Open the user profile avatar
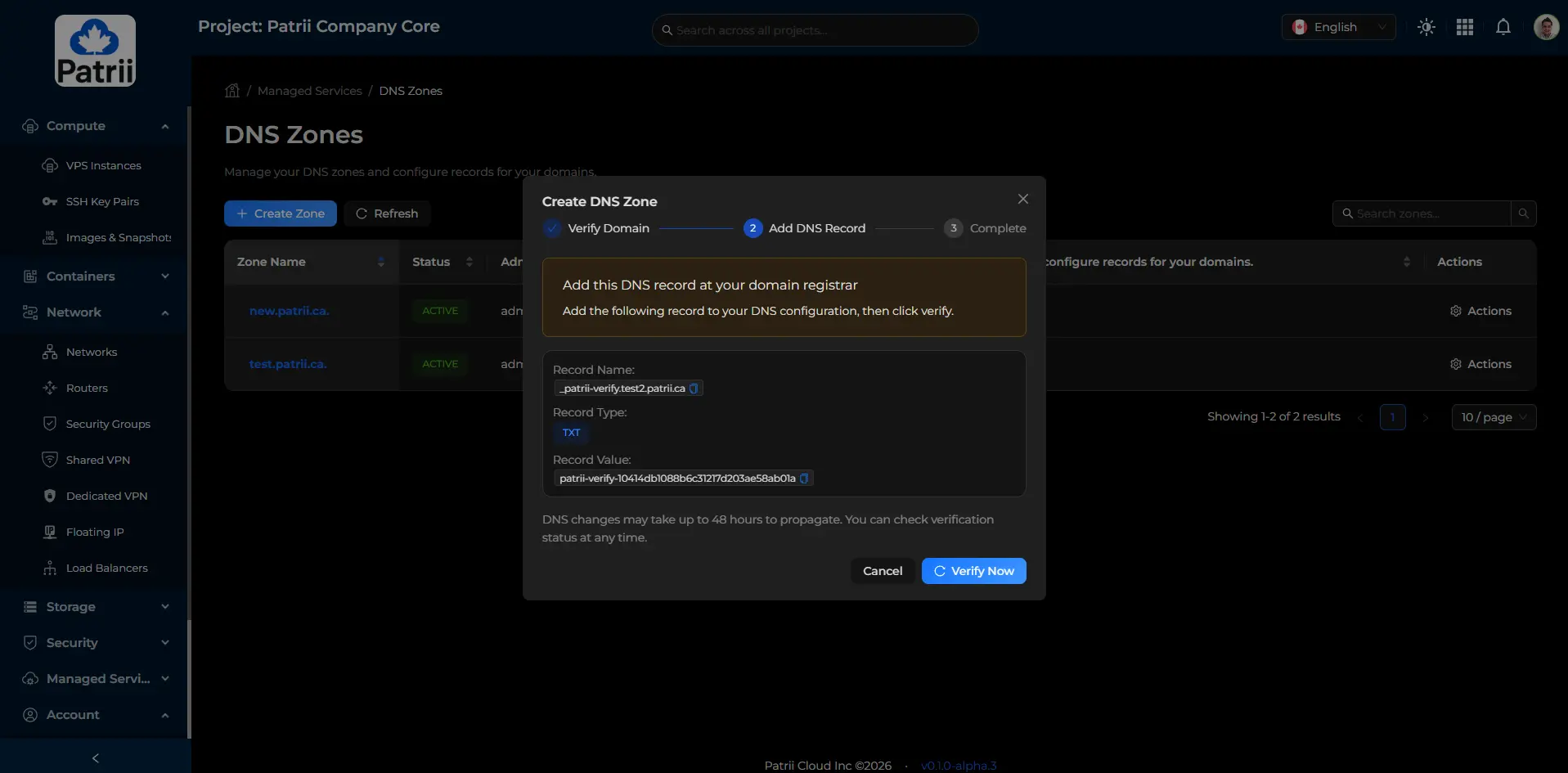 coord(1545,27)
